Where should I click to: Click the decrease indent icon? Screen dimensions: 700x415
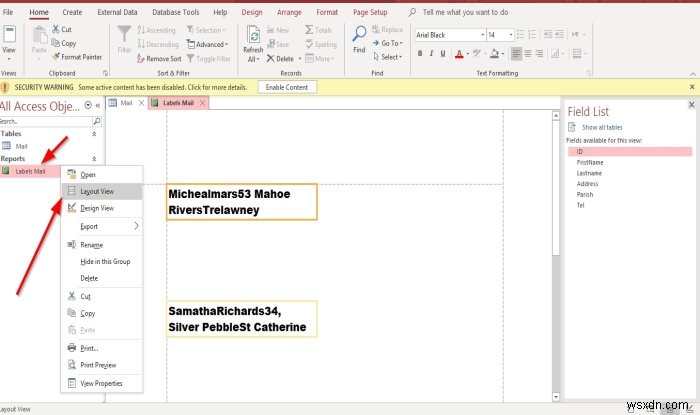click(x=548, y=34)
